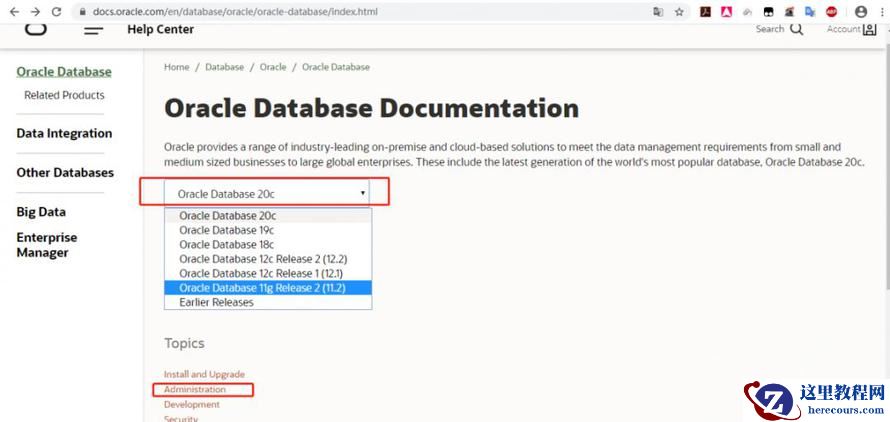Open the Oracle breadcrumb link
890x422 pixels.
click(273, 67)
